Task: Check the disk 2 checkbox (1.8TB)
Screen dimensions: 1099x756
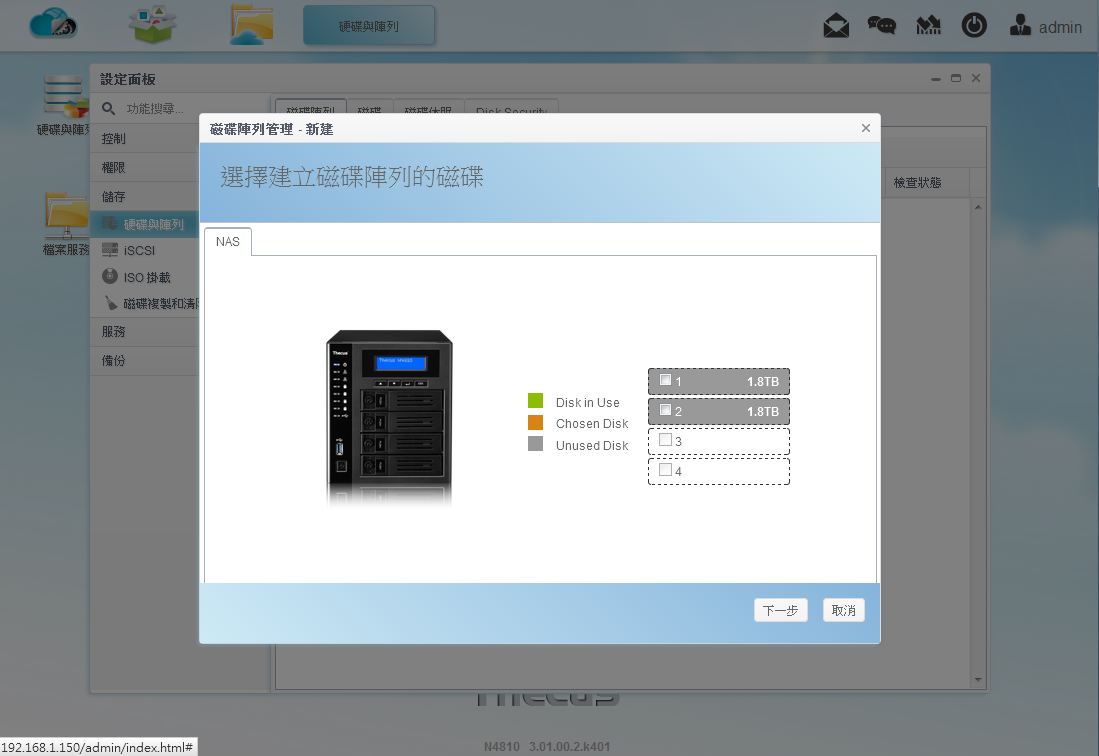Action: pyautogui.click(x=665, y=410)
